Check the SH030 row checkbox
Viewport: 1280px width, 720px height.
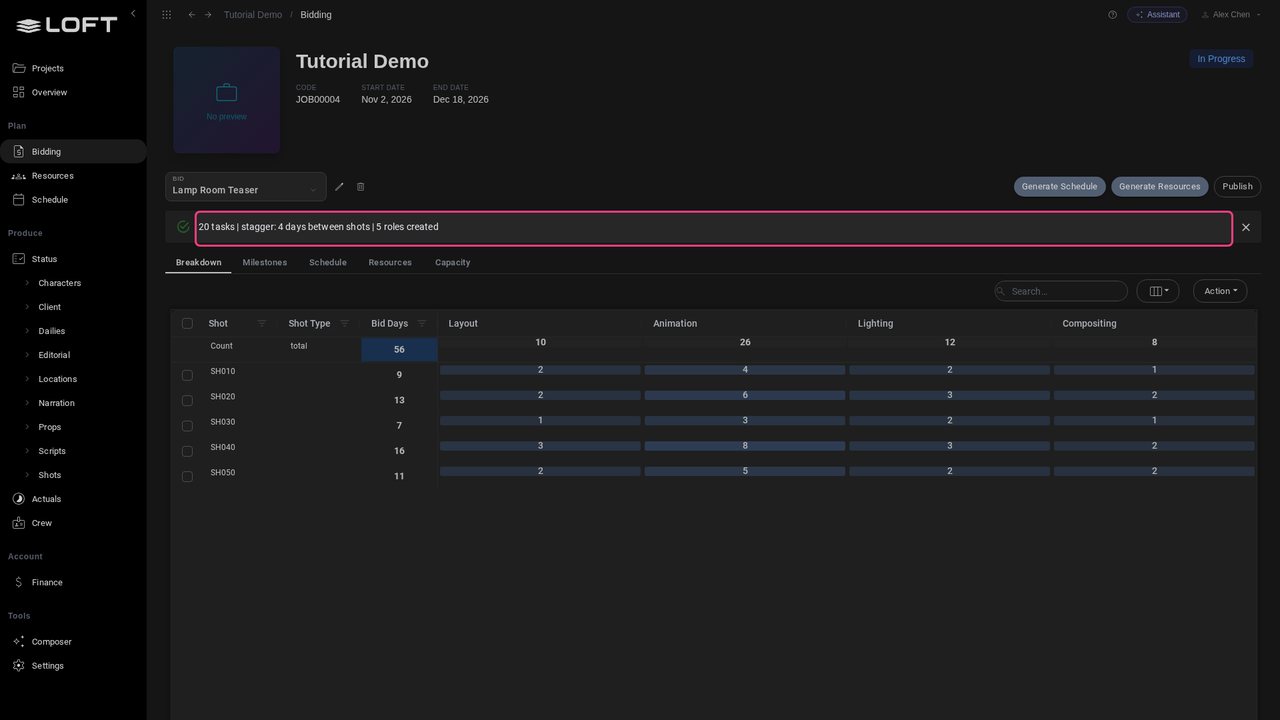pyautogui.click(x=187, y=426)
